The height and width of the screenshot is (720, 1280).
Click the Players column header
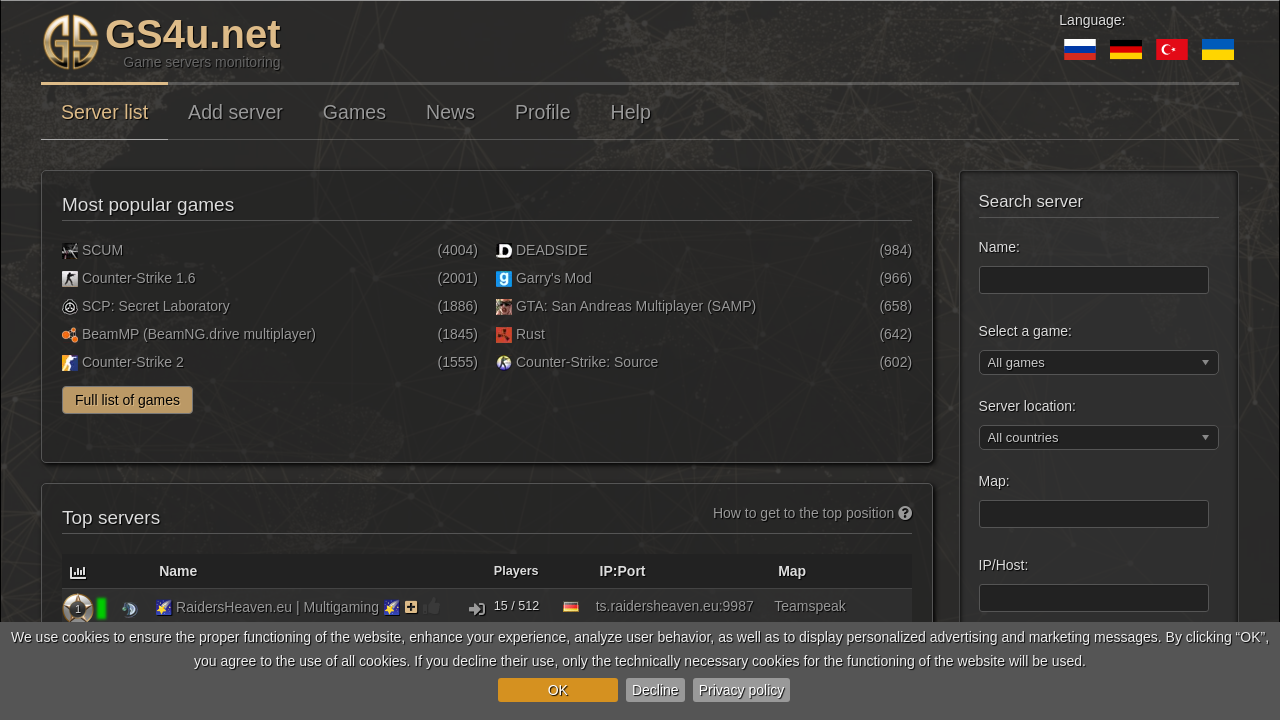[x=516, y=571]
